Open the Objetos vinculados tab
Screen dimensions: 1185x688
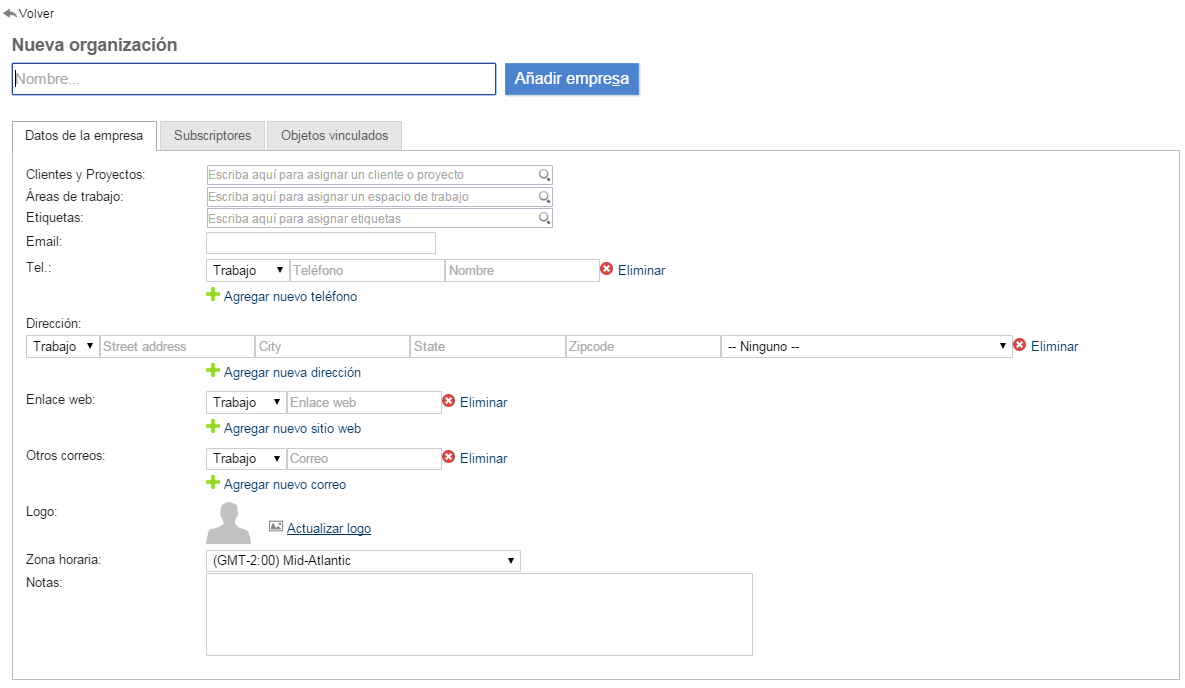pyautogui.click(x=334, y=135)
